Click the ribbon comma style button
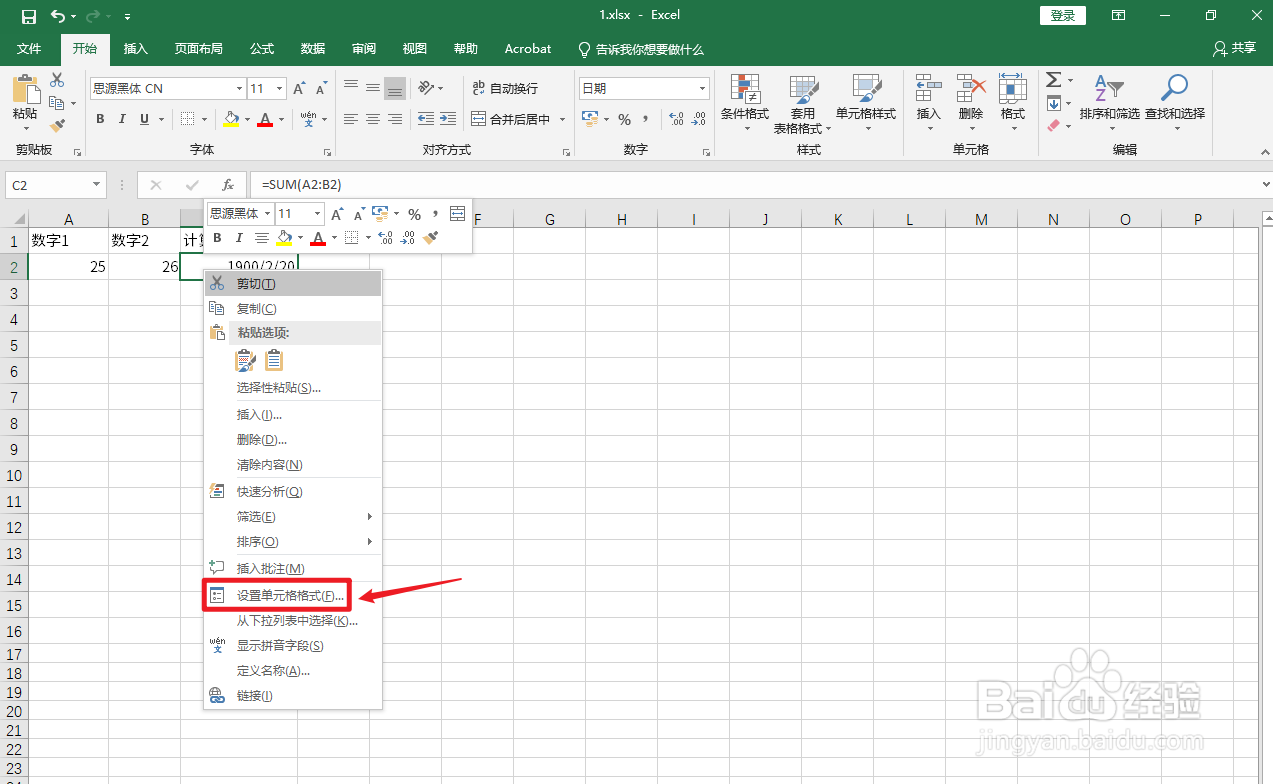The width and height of the screenshot is (1273, 784). [646, 119]
